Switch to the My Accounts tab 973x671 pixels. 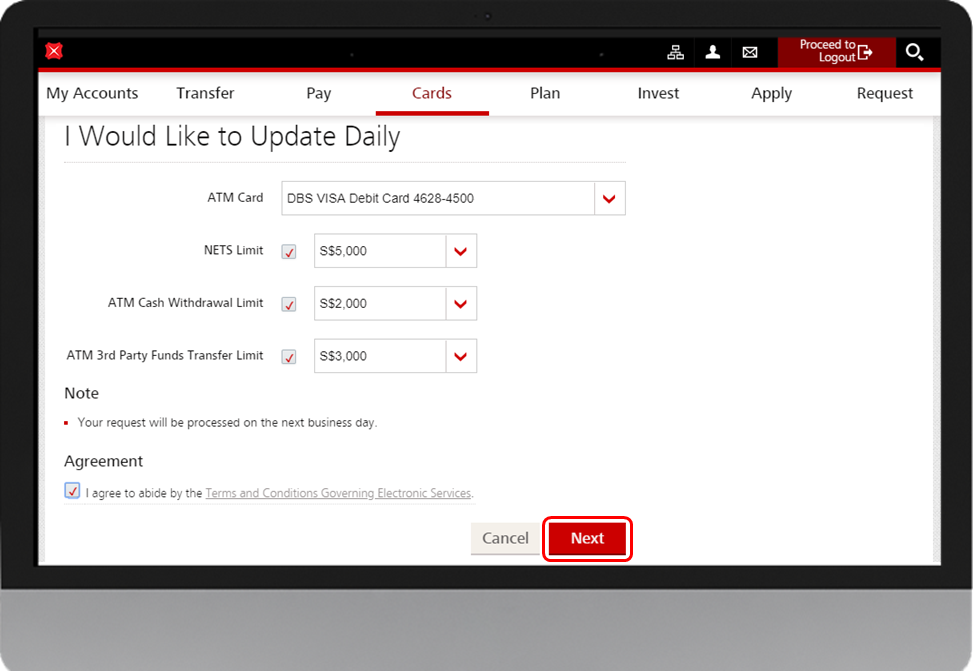coord(92,93)
